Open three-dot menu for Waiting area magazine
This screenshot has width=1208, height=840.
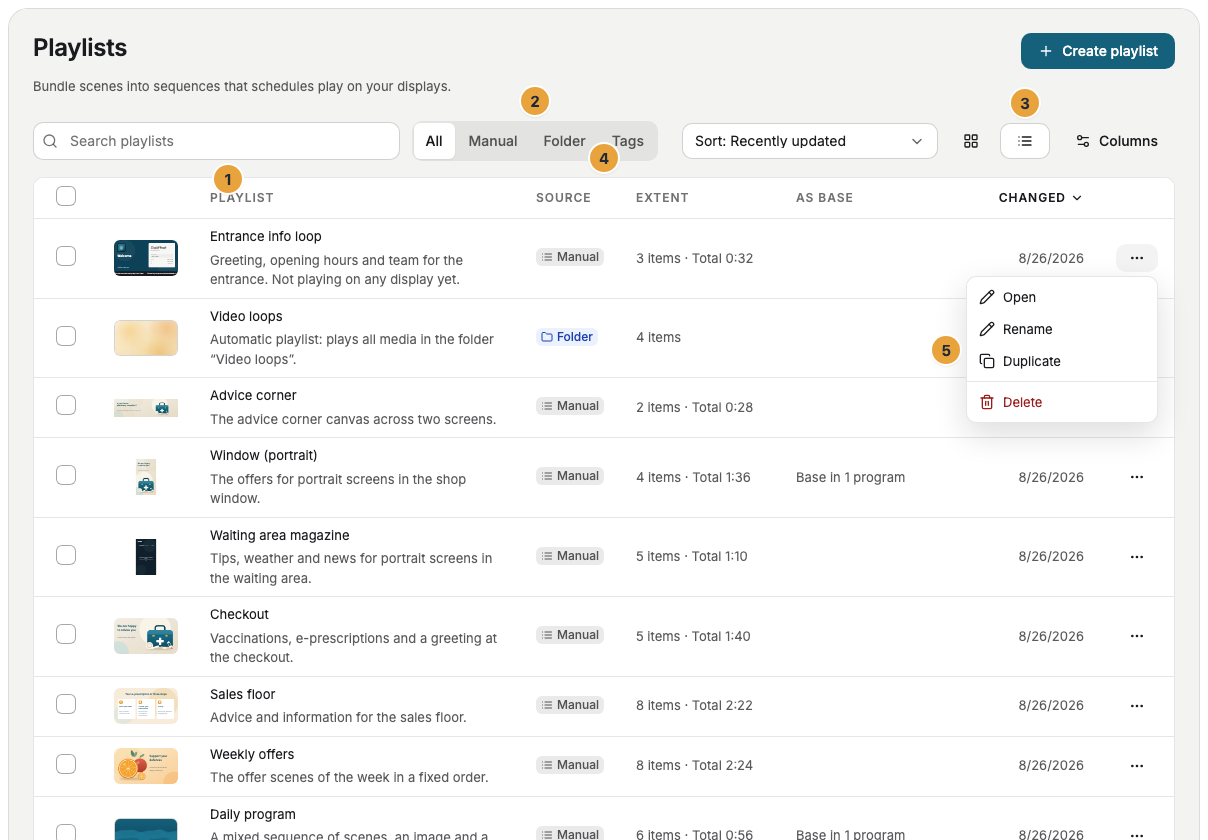pyautogui.click(x=1137, y=557)
